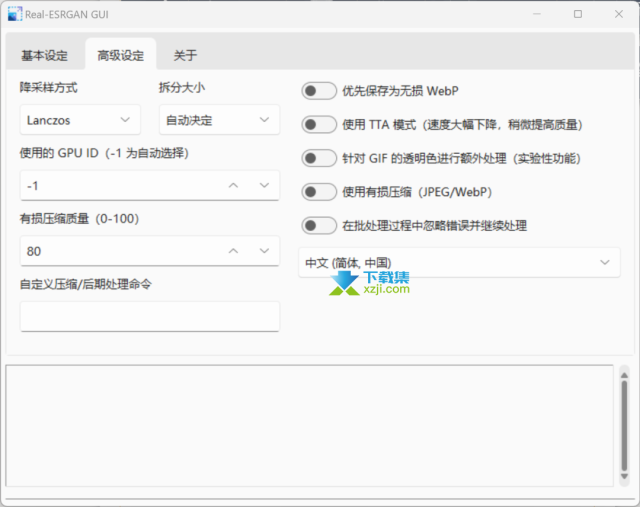
Task: Click the 降采样方式 label
Action: click(49, 87)
